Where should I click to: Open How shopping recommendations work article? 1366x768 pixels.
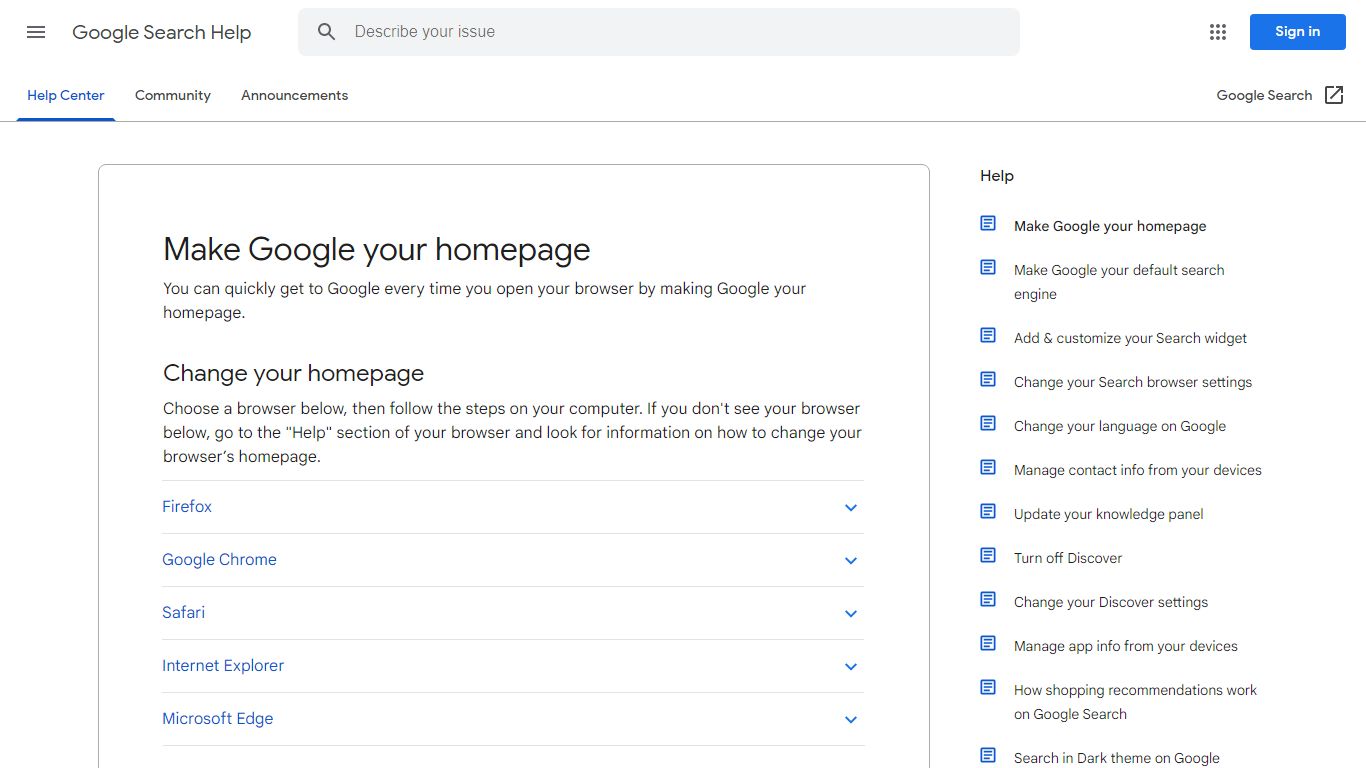click(x=1135, y=702)
